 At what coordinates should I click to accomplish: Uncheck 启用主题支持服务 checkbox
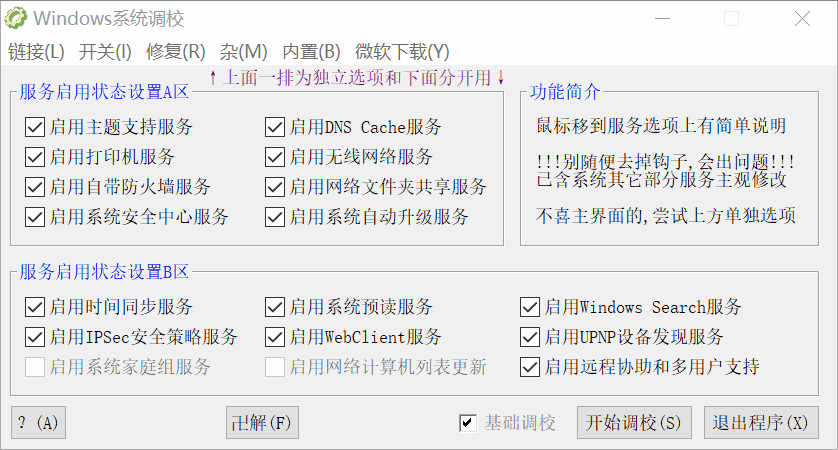[35, 127]
